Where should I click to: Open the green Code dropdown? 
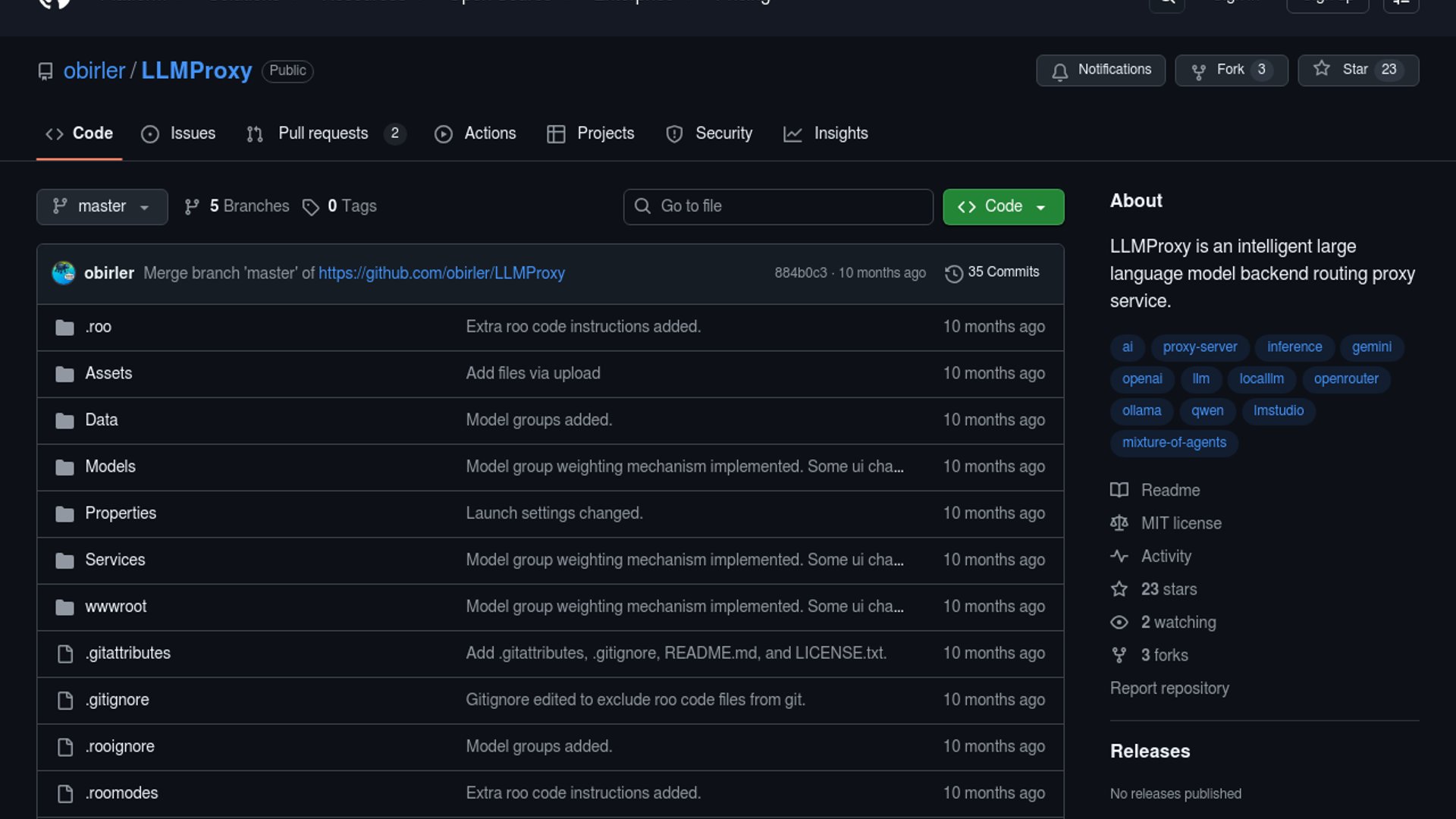click(1003, 206)
